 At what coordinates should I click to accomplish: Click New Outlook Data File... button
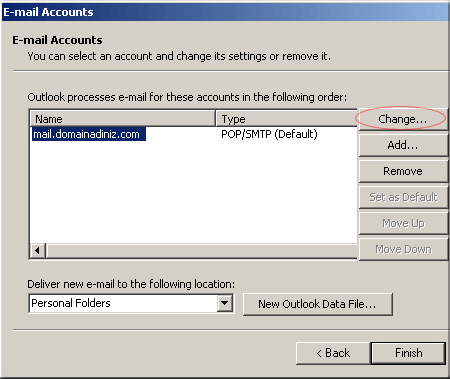[x=318, y=304]
